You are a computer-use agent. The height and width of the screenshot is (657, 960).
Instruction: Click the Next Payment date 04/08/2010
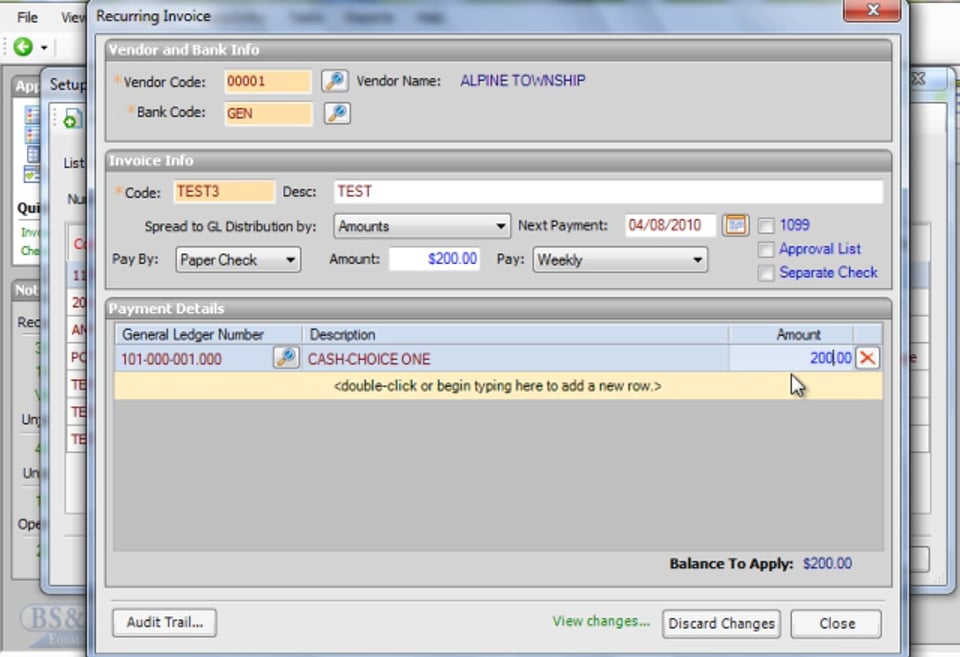670,225
